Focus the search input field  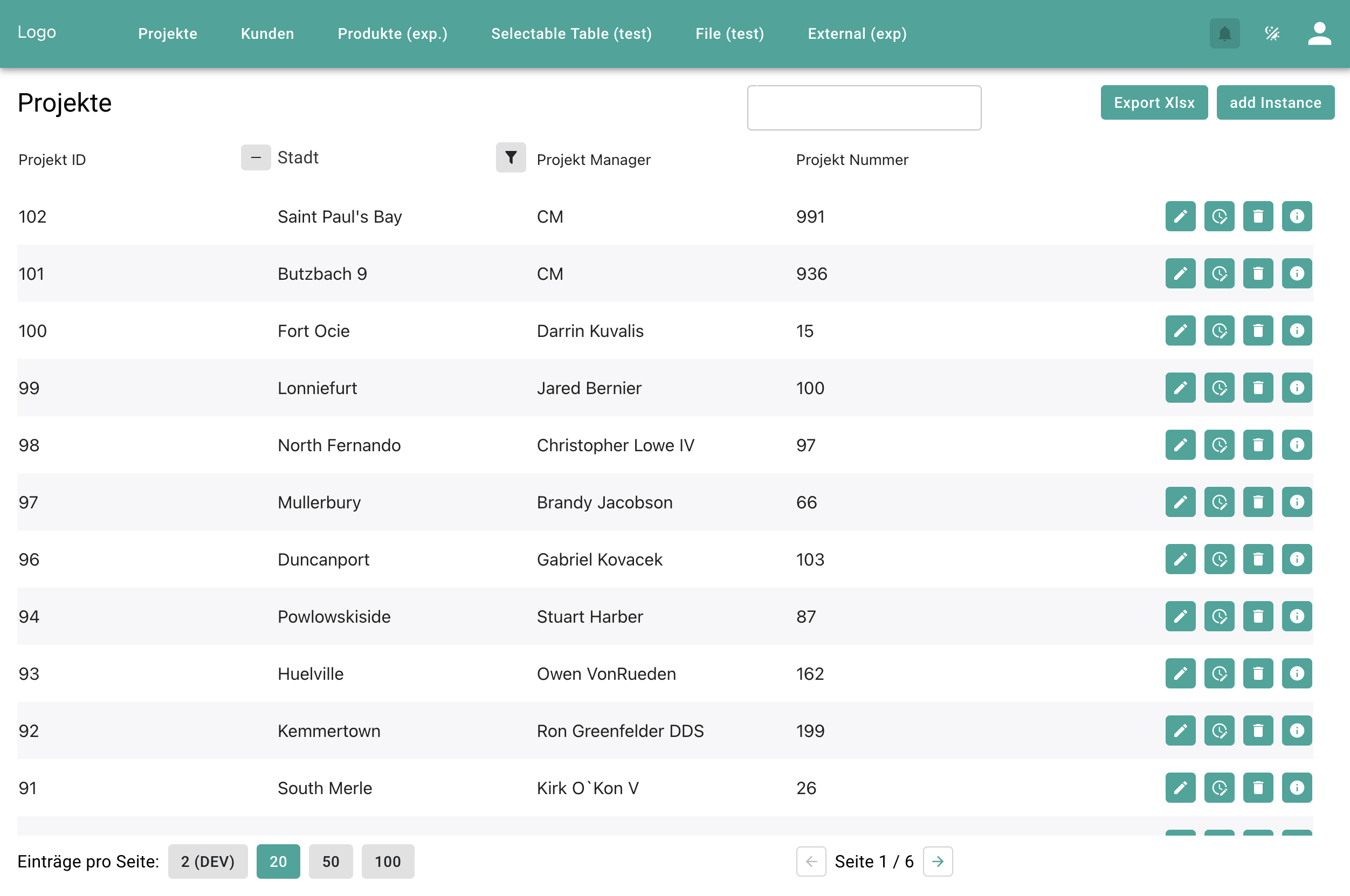click(863, 108)
